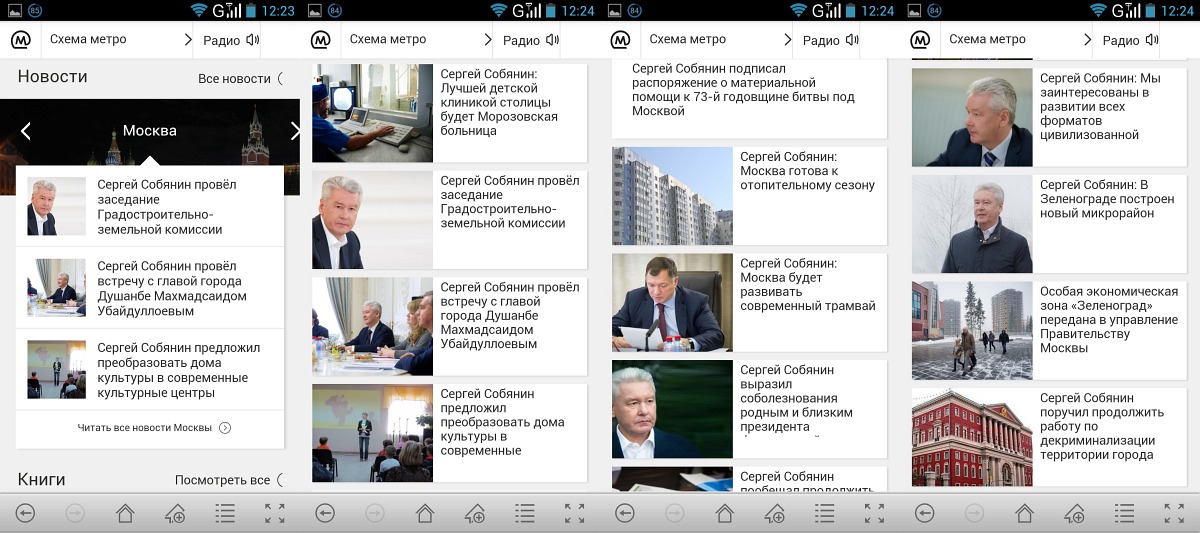Open list icon under the Зеленоград screen
1200x533 pixels.
[x=1125, y=513]
